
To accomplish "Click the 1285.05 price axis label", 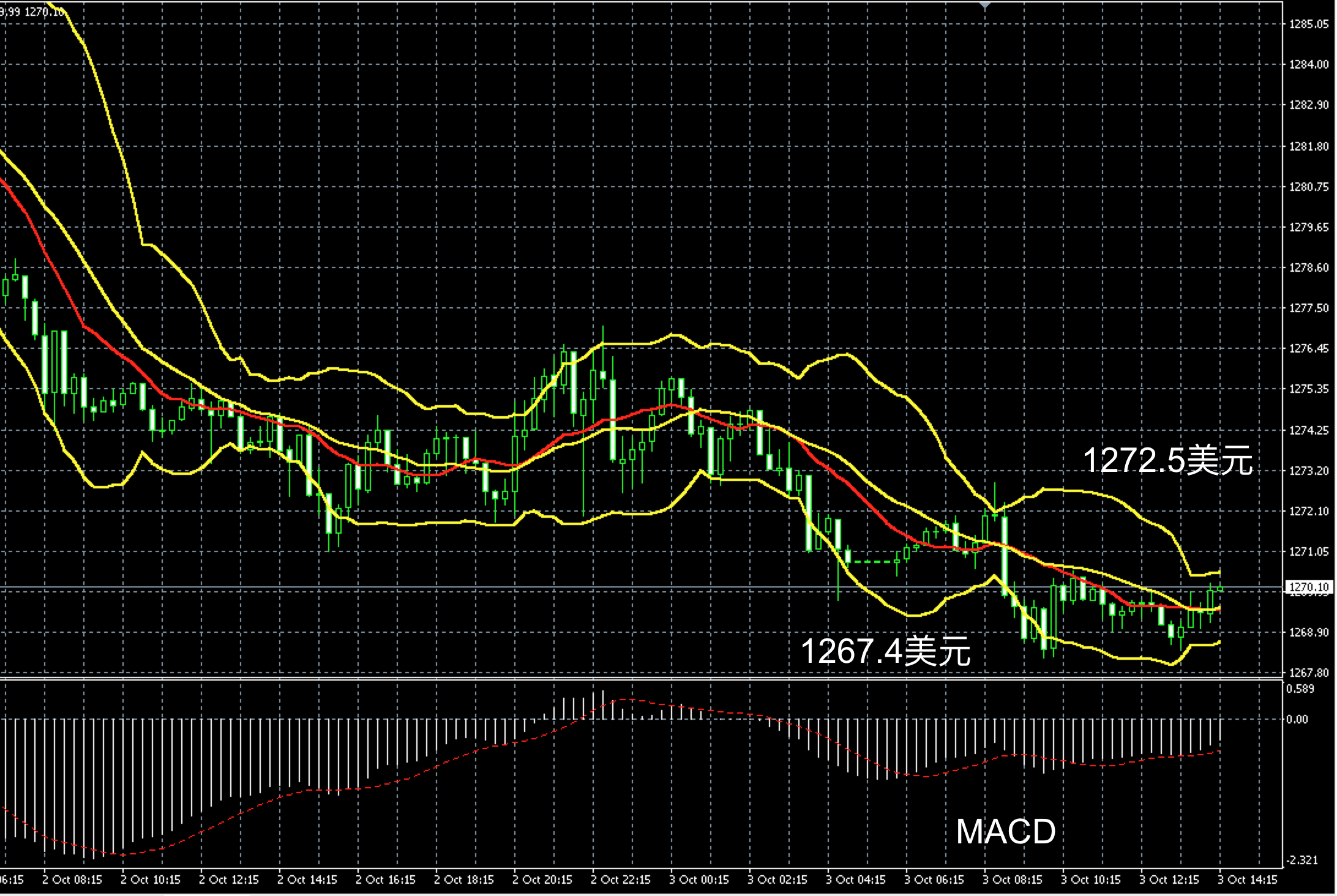I will pyautogui.click(x=1309, y=24).
